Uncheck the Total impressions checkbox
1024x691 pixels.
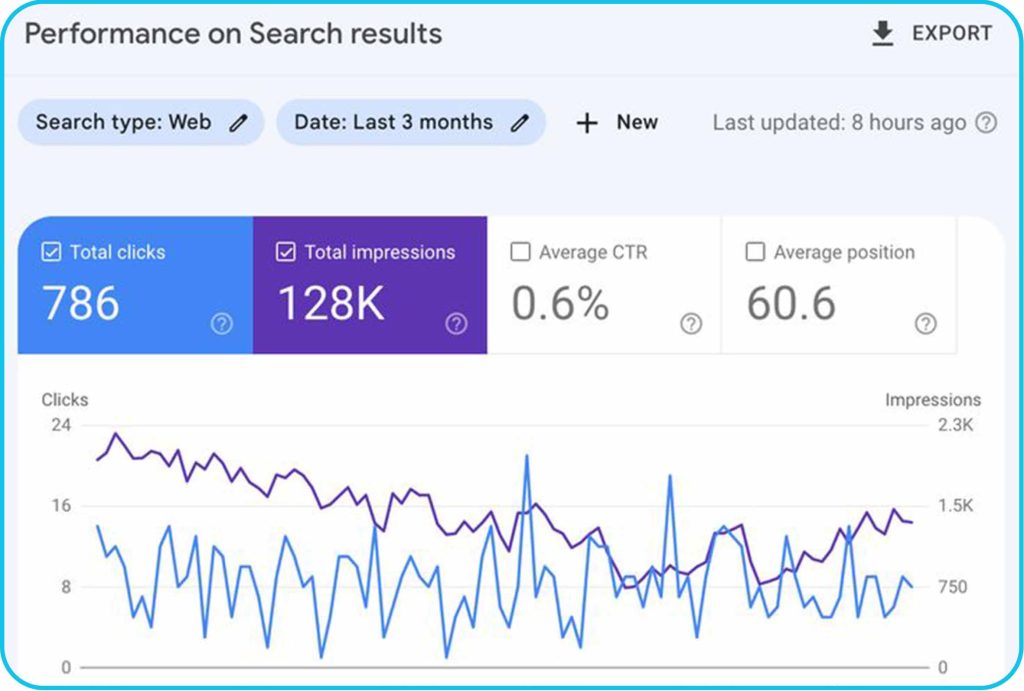coord(286,253)
